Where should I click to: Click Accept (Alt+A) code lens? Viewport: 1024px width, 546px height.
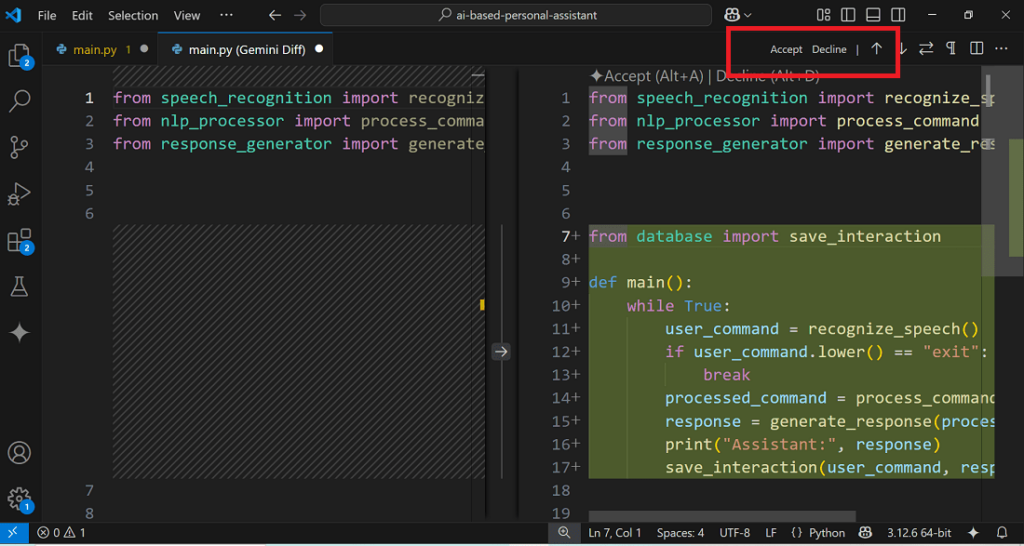(647, 76)
